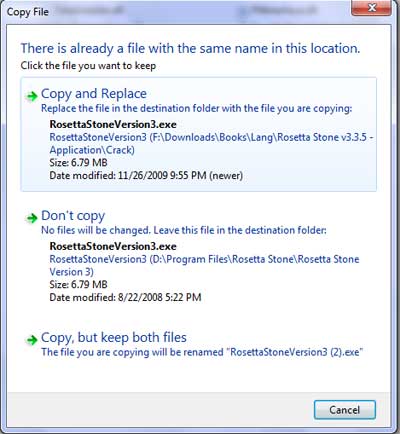Choose Copy, but keep both files

[114, 338]
